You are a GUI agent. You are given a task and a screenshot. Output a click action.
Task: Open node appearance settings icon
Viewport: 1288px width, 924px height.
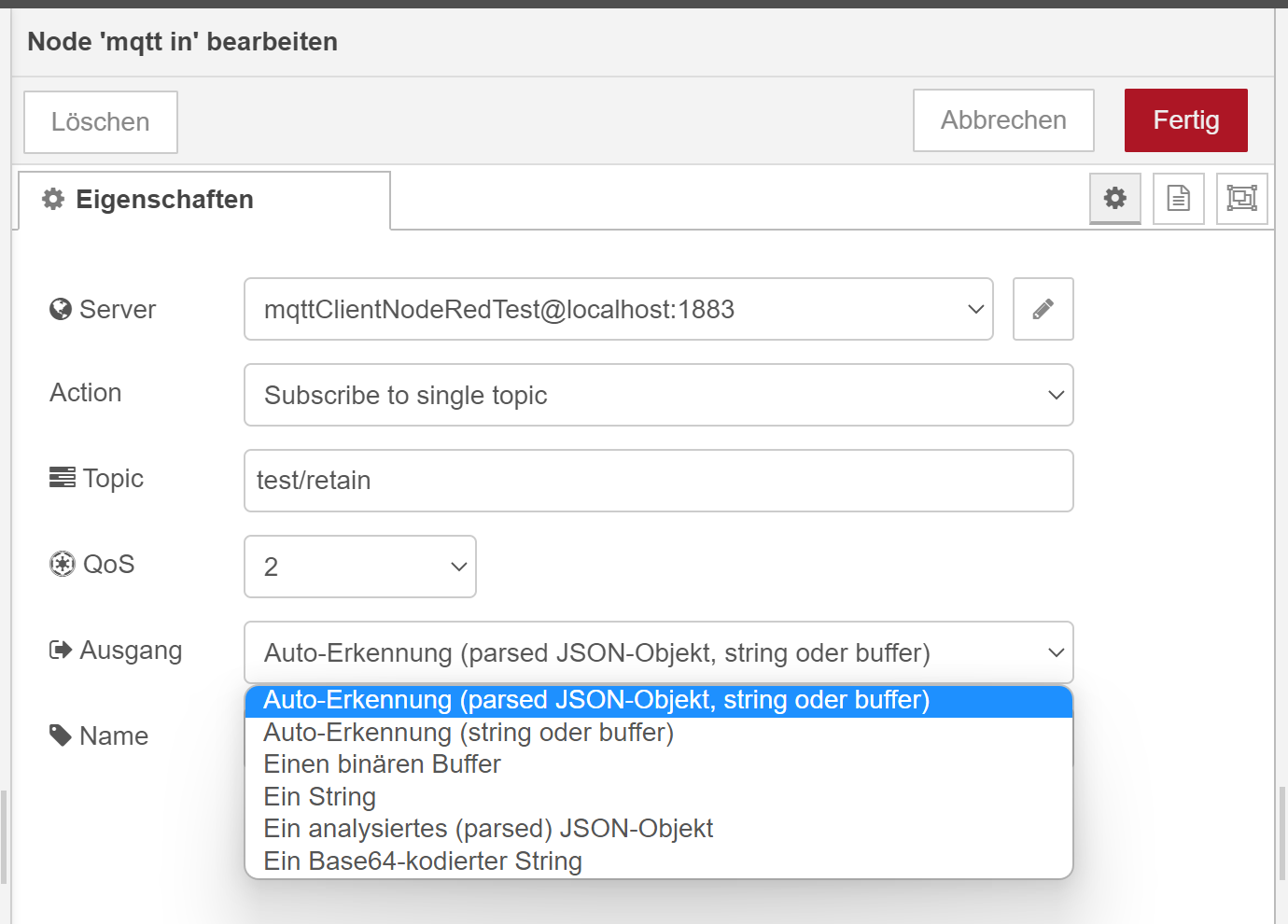click(x=1241, y=198)
